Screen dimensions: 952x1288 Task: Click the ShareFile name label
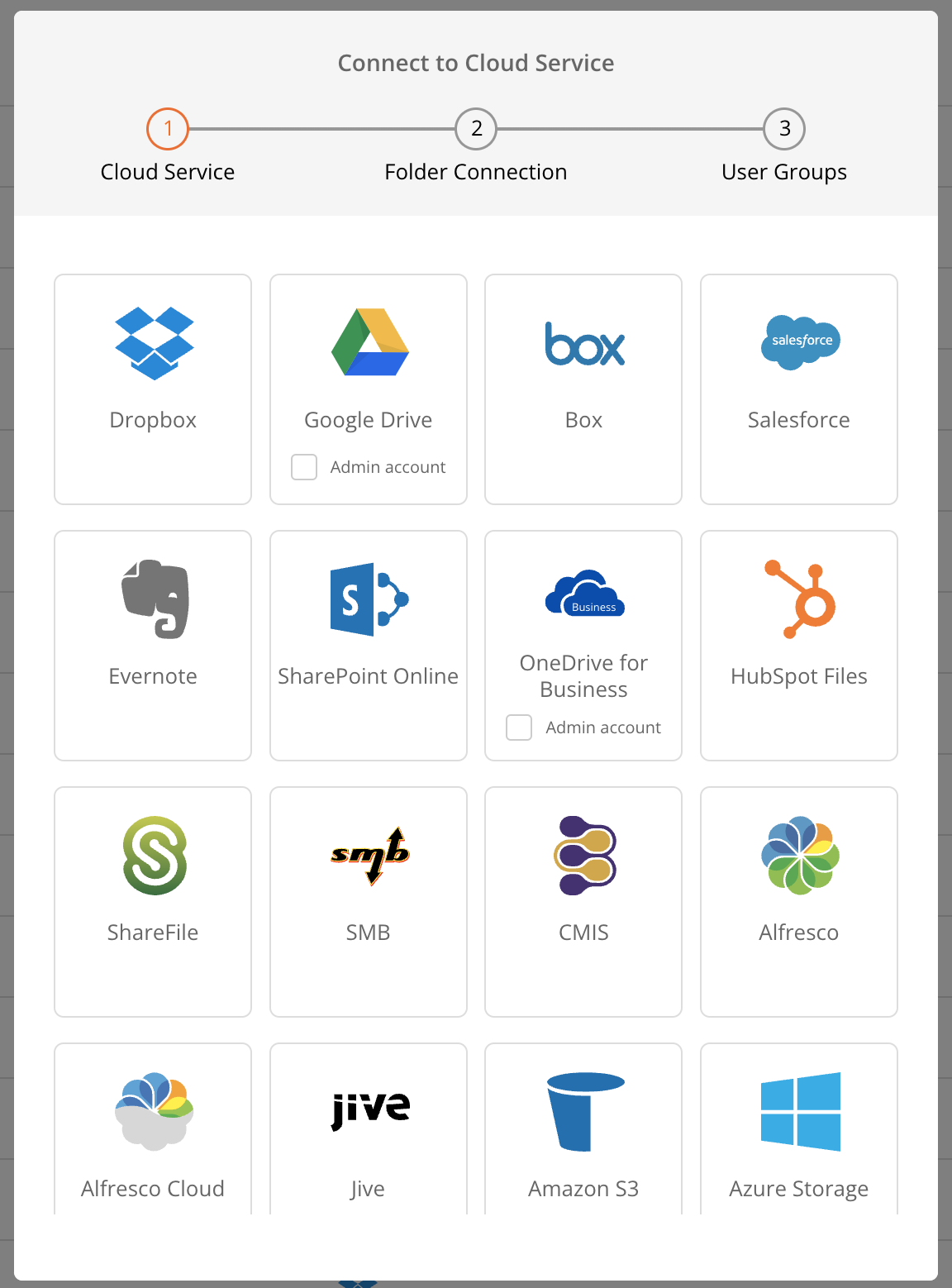[x=153, y=933]
